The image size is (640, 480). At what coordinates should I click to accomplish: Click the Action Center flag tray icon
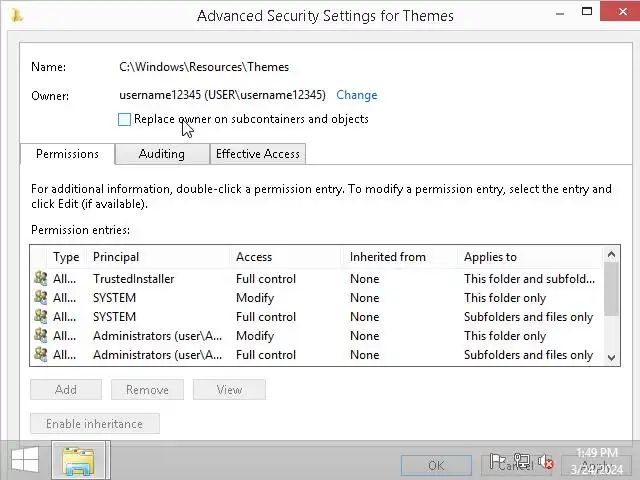coord(497,462)
